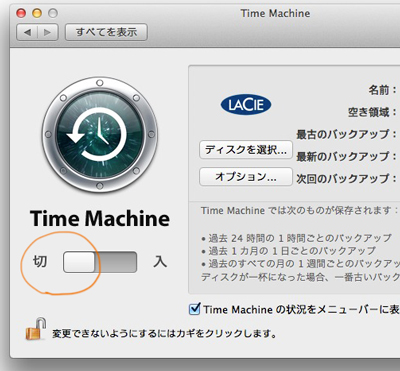This screenshot has width=400, height=371.
Task: Click the ディスクが一杯になった場合 text
Action: click(x=300, y=277)
